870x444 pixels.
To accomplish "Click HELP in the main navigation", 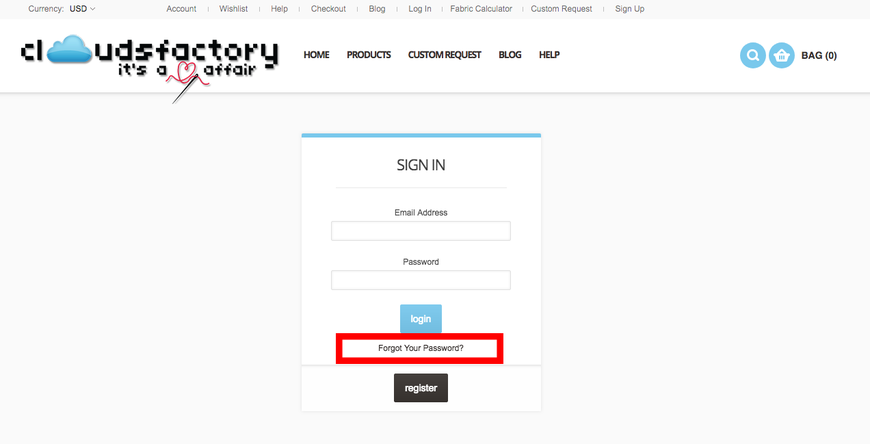I will (549, 55).
